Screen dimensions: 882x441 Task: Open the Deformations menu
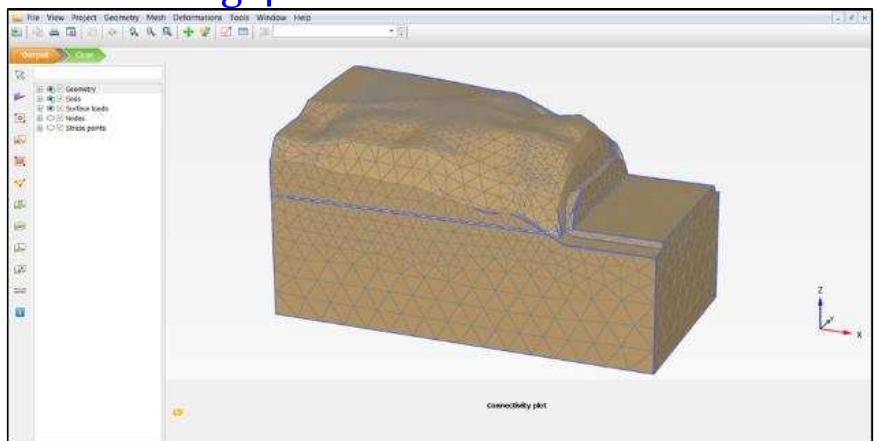pyautogui.click(x=197, y=18)
